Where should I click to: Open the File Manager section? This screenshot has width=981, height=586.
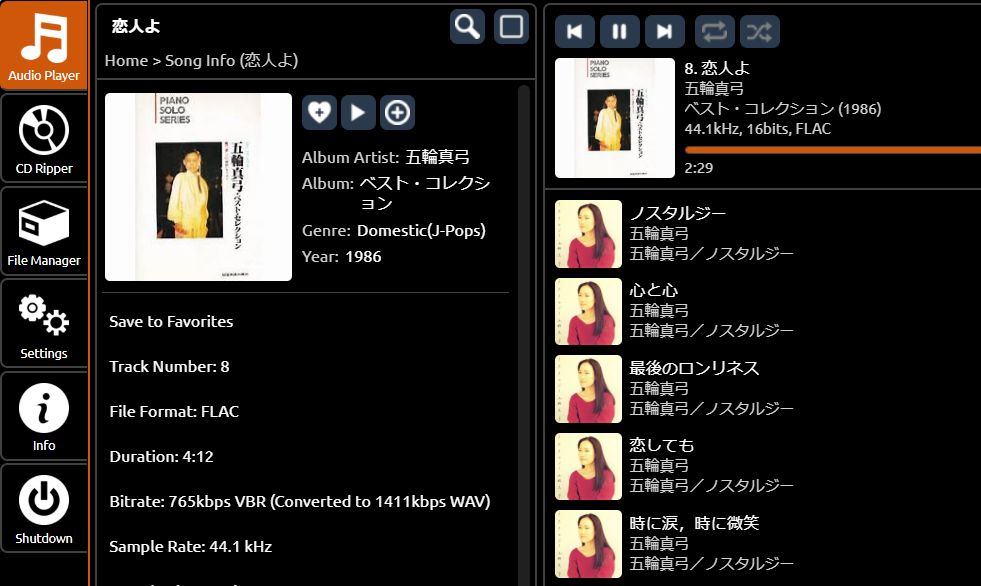pos(44,231)
